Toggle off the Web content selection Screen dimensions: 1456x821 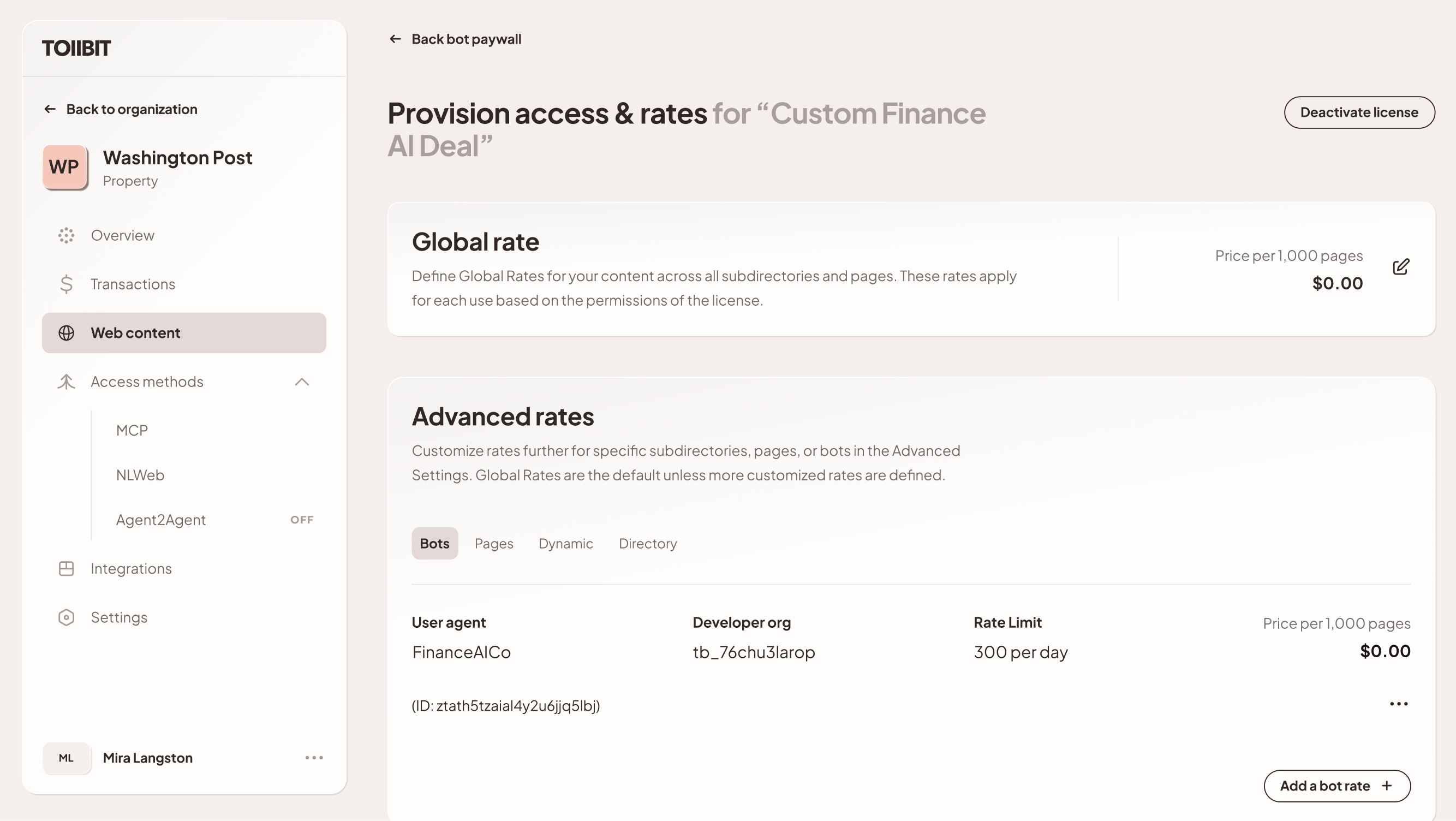(135, 333)
